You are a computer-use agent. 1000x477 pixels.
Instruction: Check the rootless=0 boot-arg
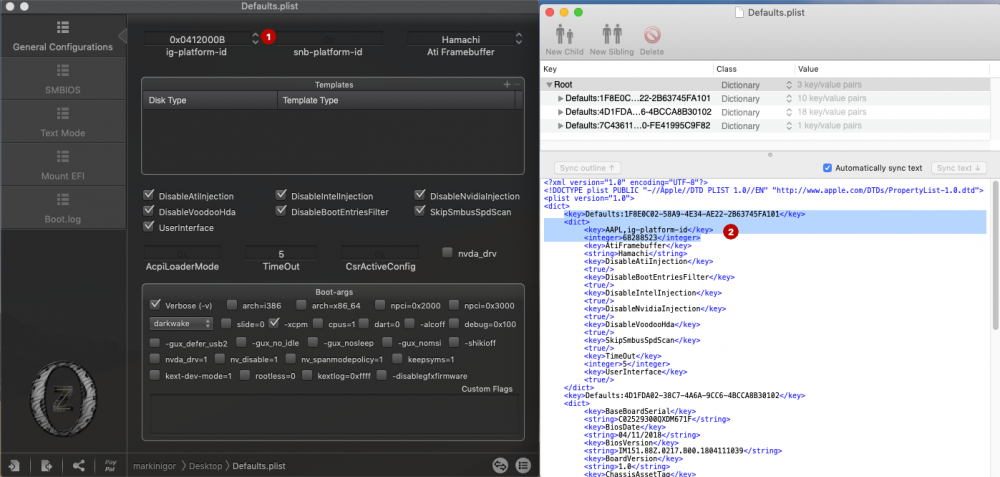[246, 376]
